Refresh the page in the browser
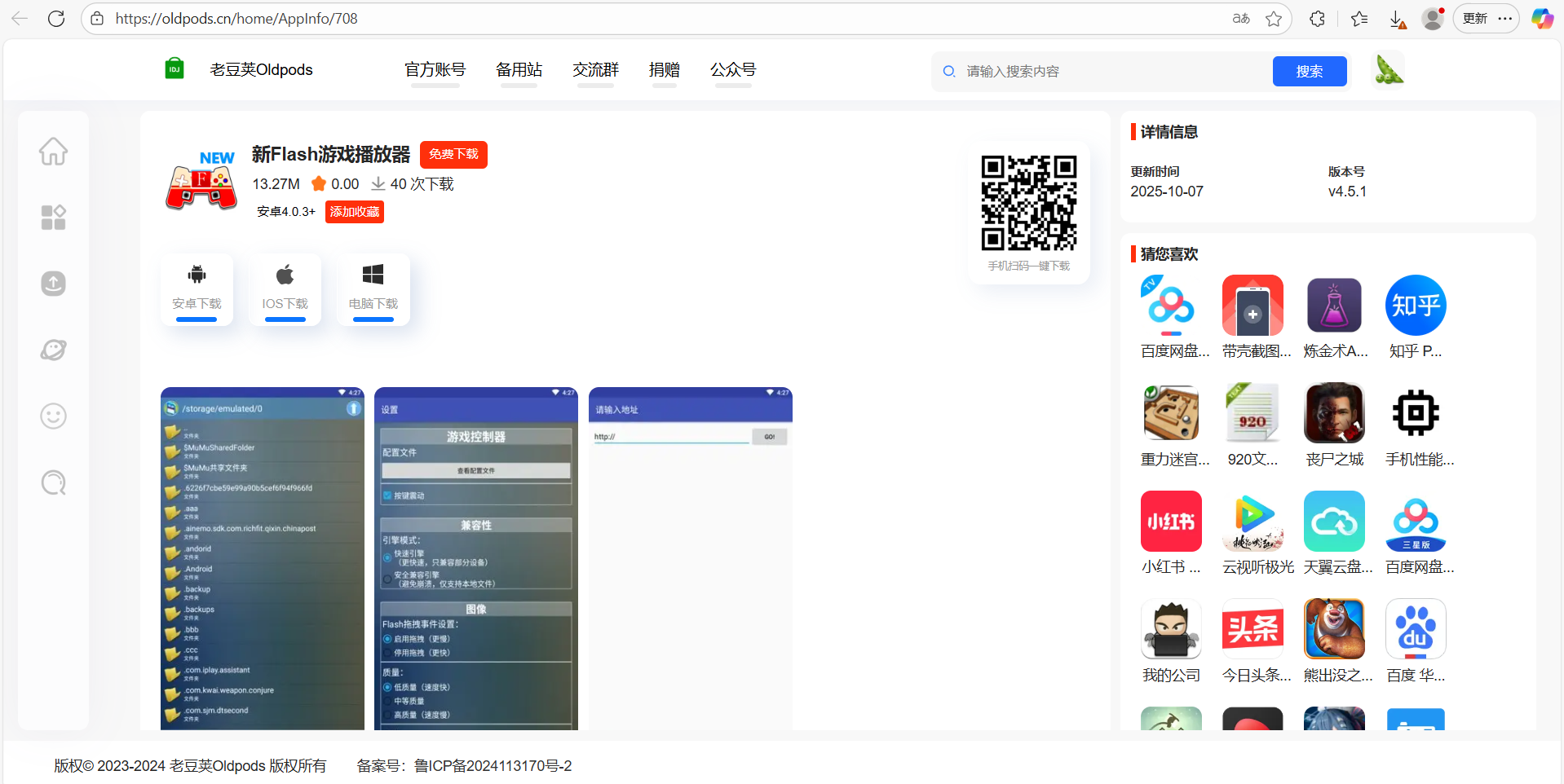This screenshot has height=784, width=1564. coord(56,19)
